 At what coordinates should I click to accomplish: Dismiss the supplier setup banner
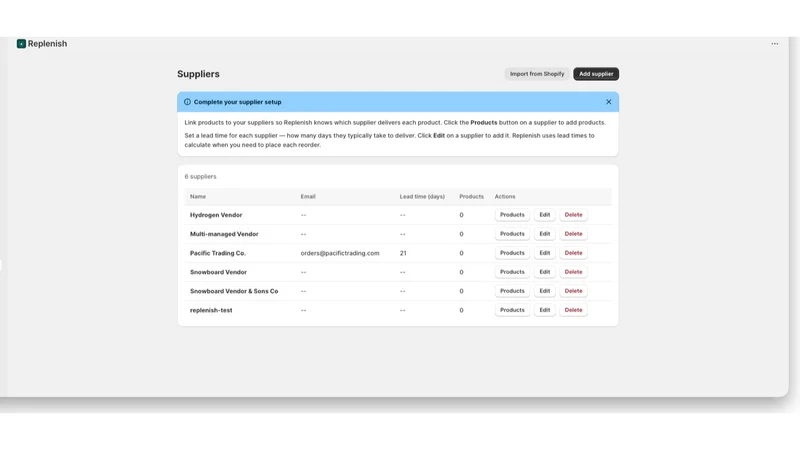[609, 102]
